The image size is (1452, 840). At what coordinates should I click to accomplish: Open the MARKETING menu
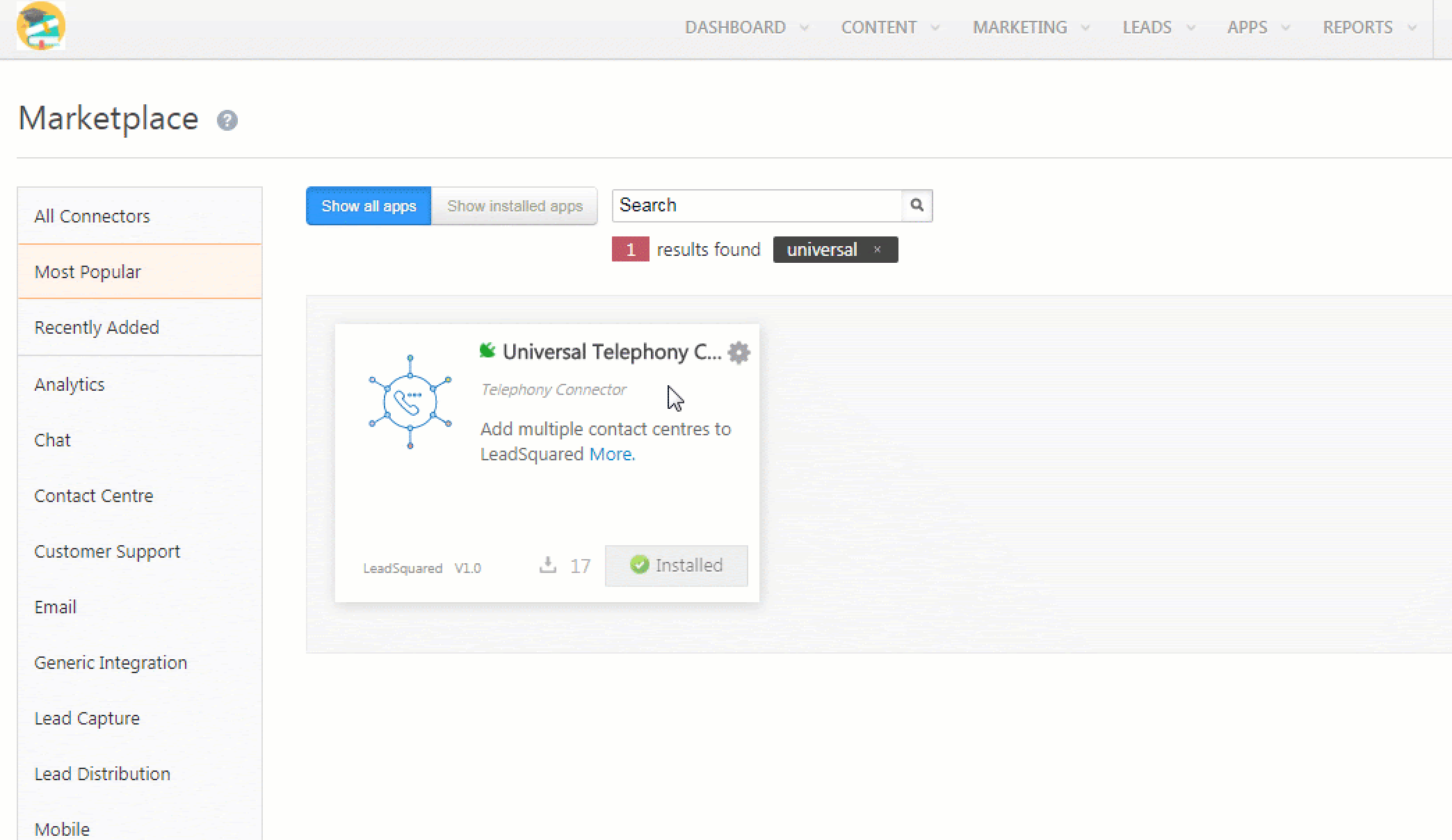pos(1019,28)
